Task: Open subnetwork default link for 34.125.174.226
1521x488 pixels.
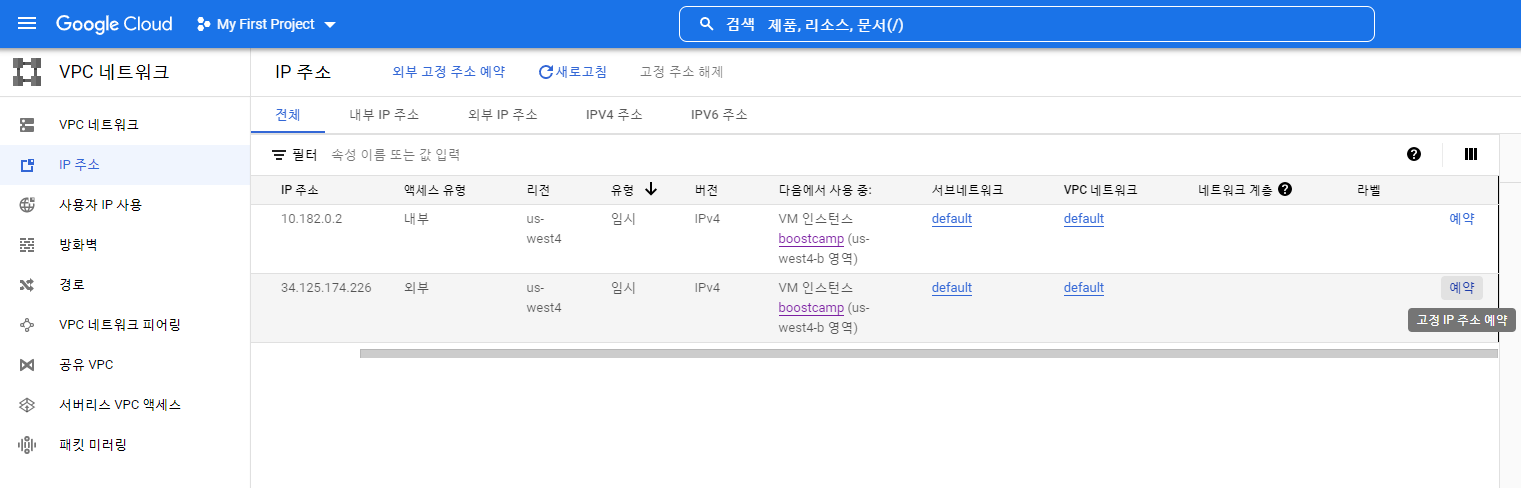Action: [952, 288]
